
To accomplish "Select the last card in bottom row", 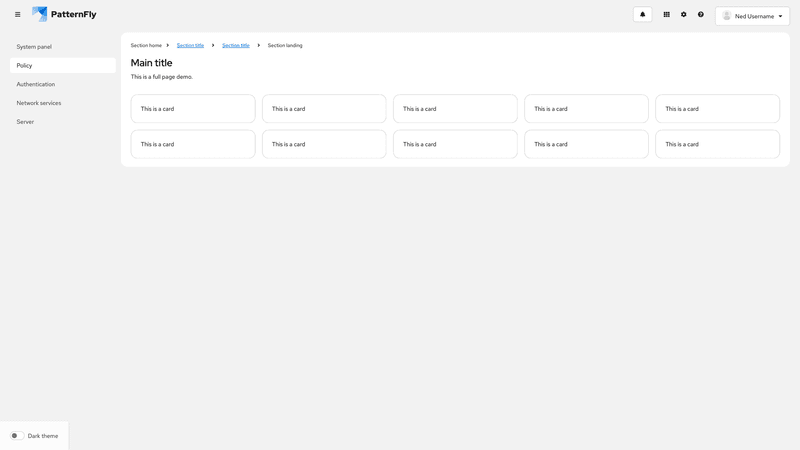I will tap(717, 144).
